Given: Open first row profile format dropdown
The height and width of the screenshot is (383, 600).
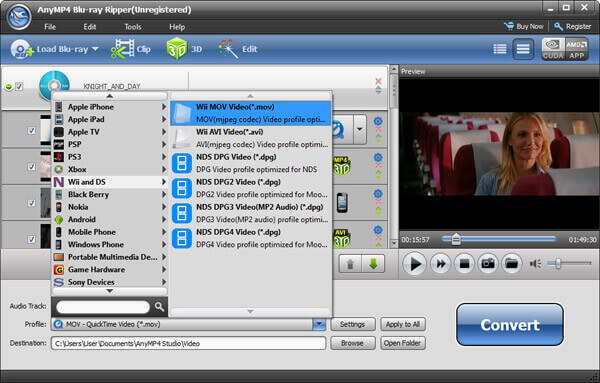Looking at the screenshot, I should point(360,129).
